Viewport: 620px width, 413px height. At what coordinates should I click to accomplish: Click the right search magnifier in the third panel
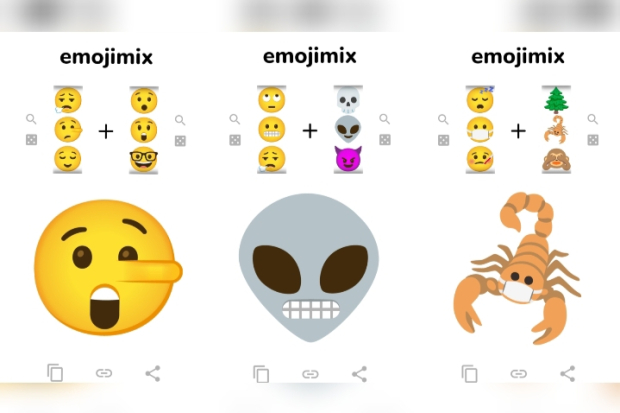pyautogui.click(x=592, y=119)
